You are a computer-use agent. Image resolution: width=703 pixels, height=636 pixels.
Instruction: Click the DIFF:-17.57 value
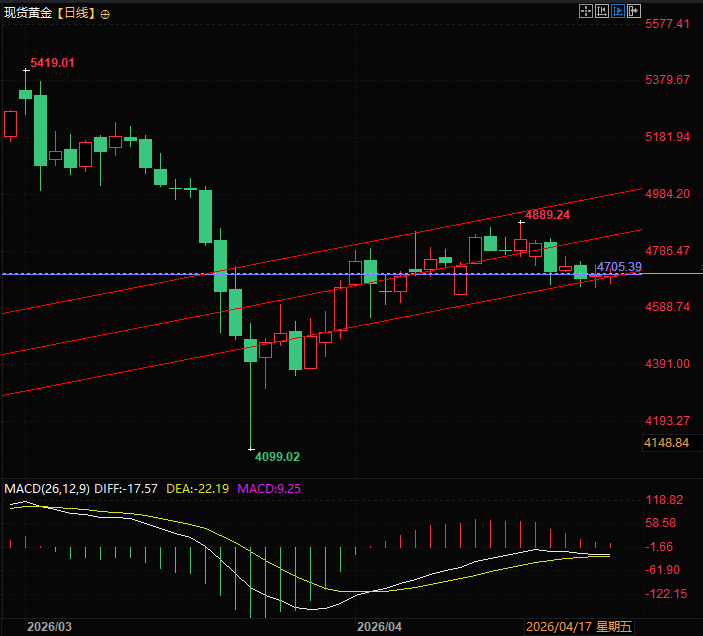coord(126,489)
